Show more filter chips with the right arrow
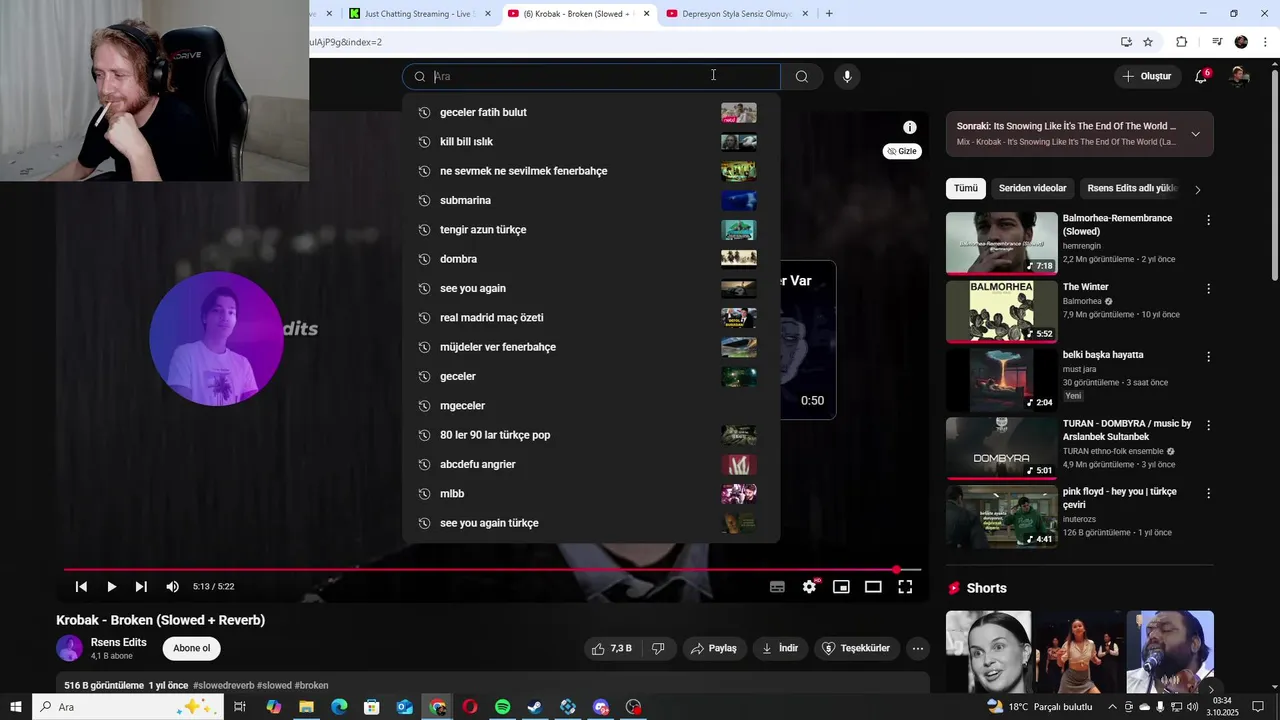The image size is (1280, 720). coord(1198,189)
